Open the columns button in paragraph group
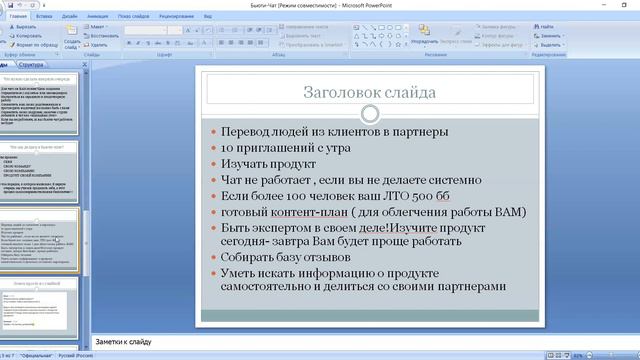Screen dimensions: 640x360 coord(261,42)
